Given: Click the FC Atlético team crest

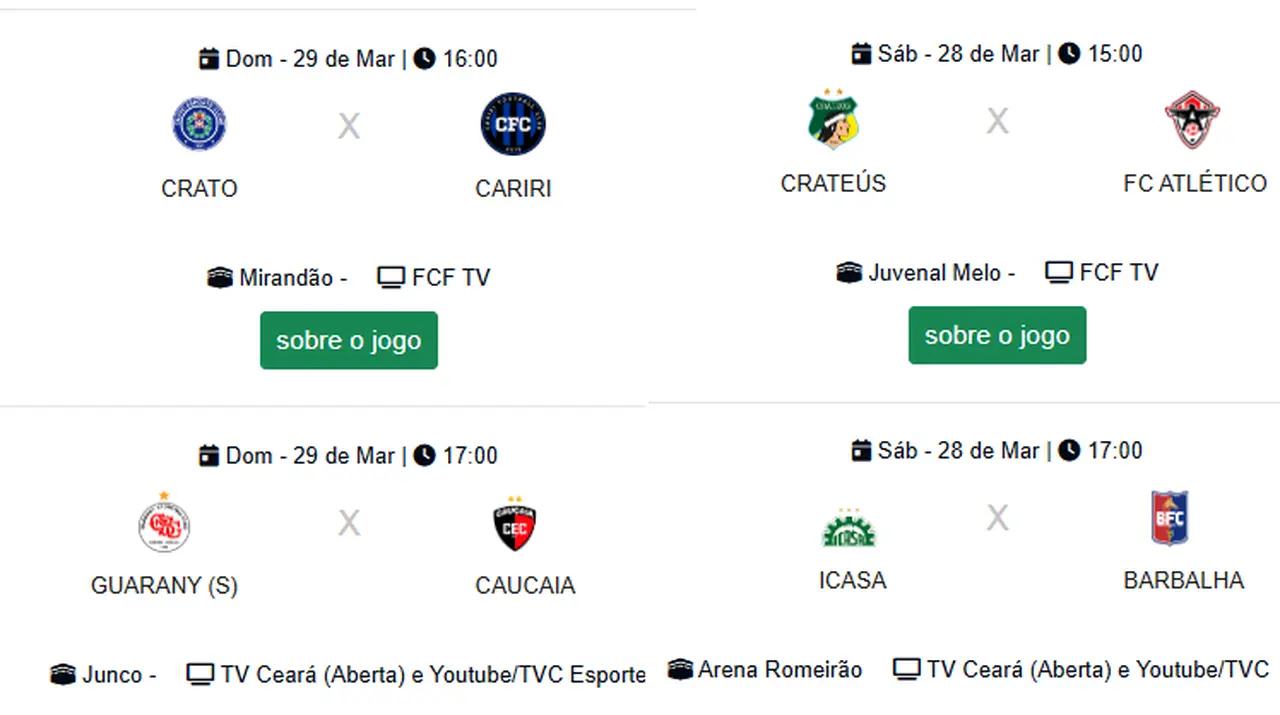Looking at the screenshot, I should [1193, 120].
